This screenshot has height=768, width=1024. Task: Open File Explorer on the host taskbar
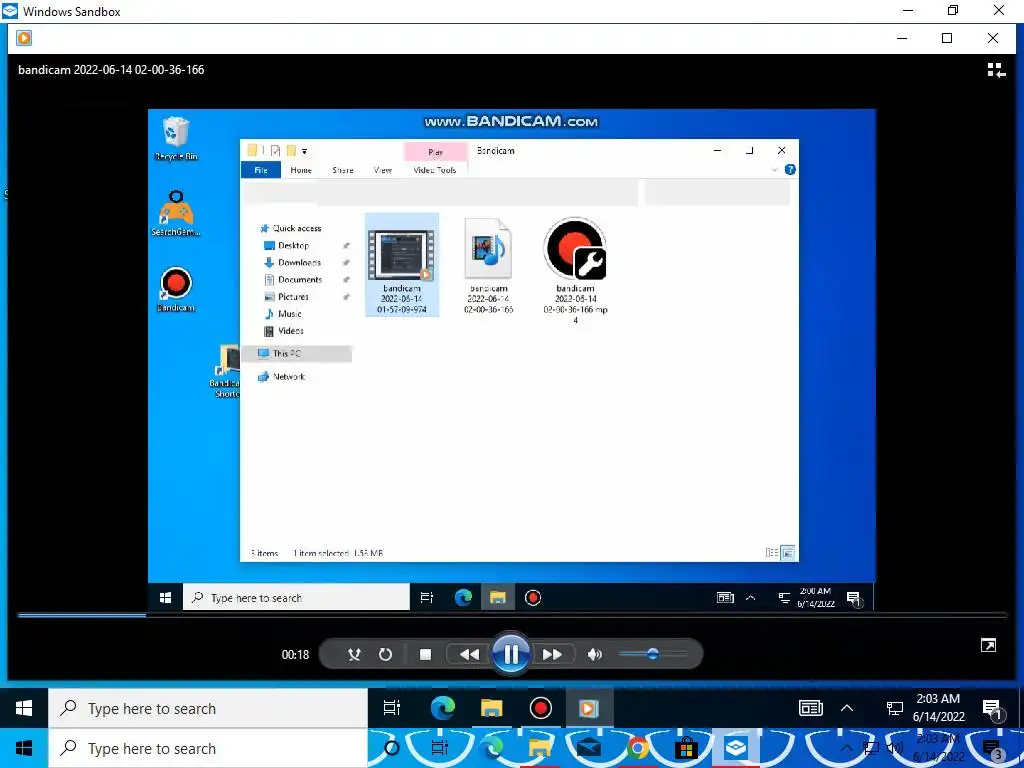(540, 748)
